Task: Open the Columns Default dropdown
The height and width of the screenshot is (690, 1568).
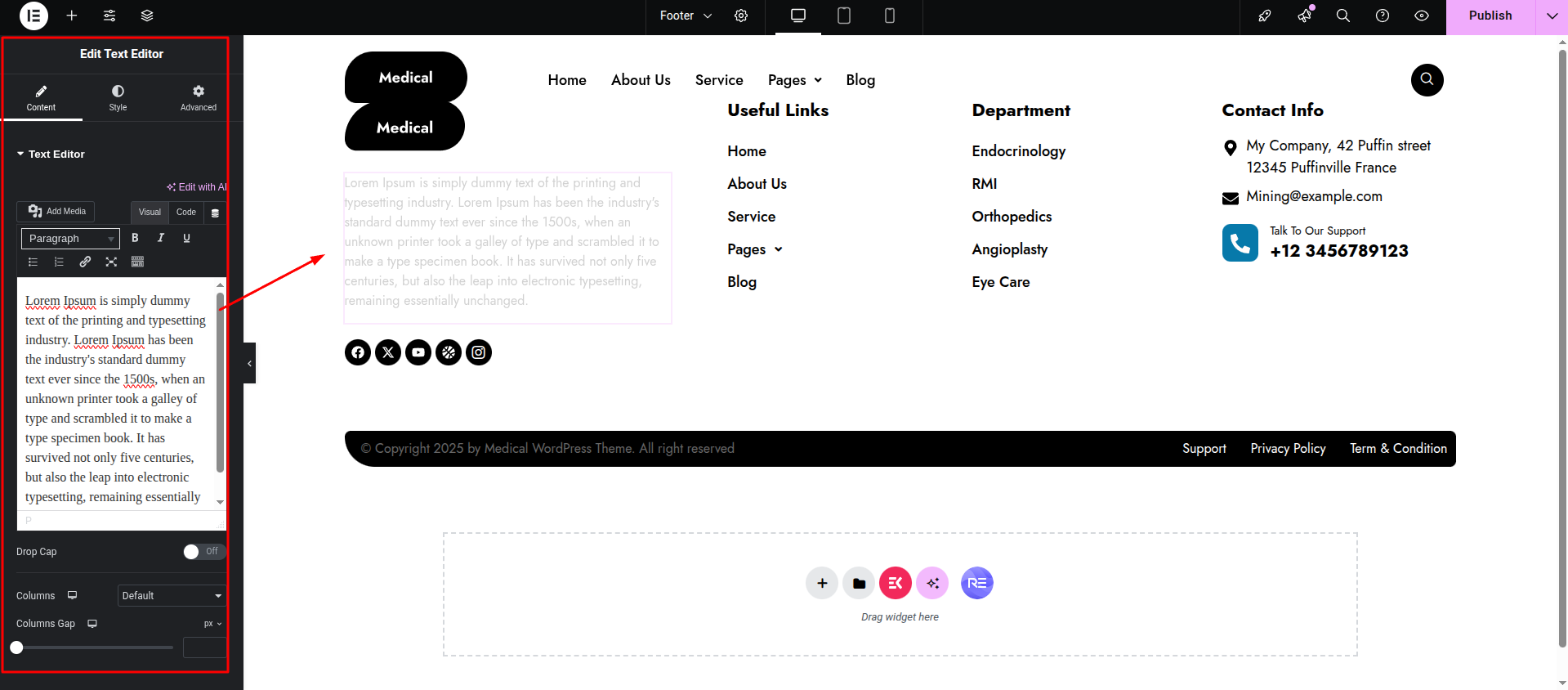Action: coord(171,596)
